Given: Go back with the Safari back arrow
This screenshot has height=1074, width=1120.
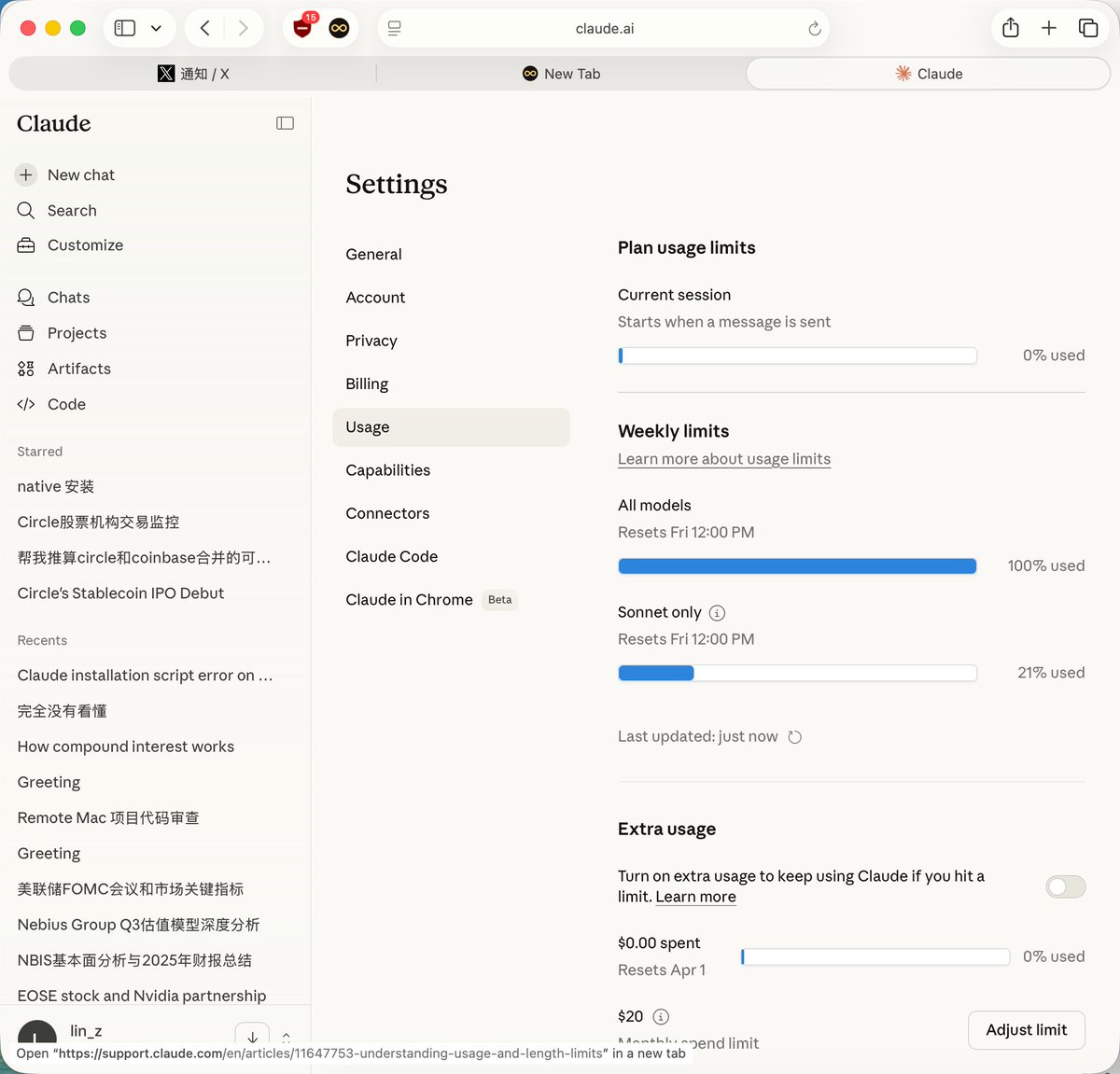Looking at the screenshot, I should (x=205, y=28).
